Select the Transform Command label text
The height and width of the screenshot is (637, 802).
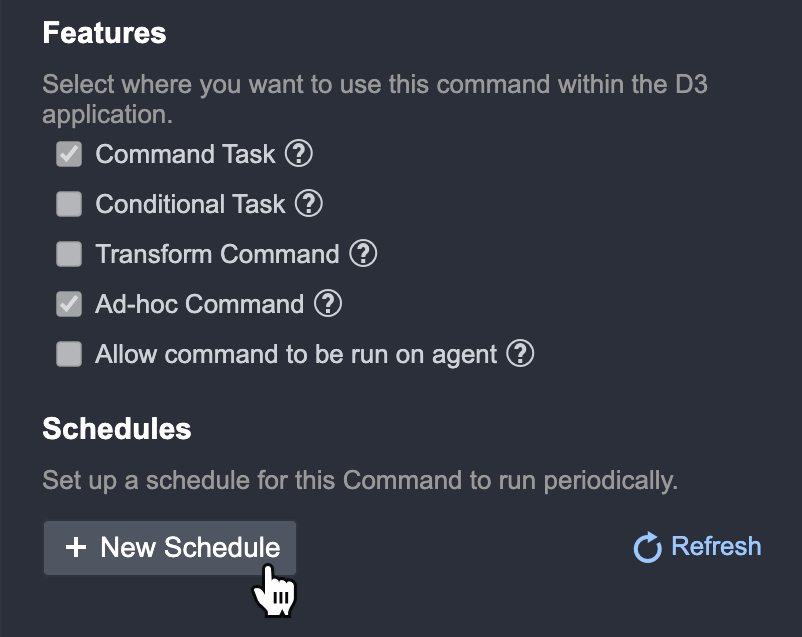tap(217, 254)
